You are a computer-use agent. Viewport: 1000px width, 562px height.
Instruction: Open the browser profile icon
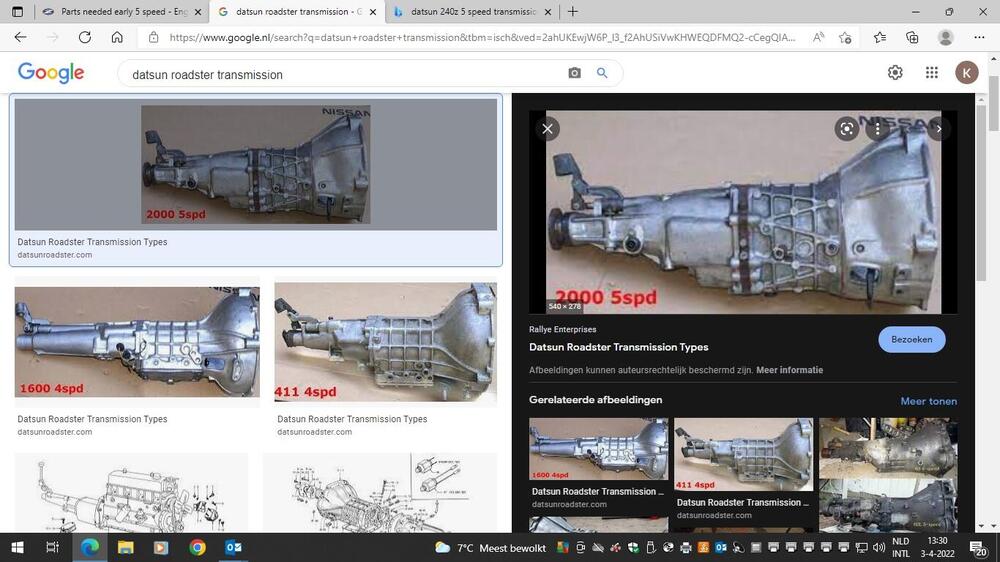pos(946,38)
